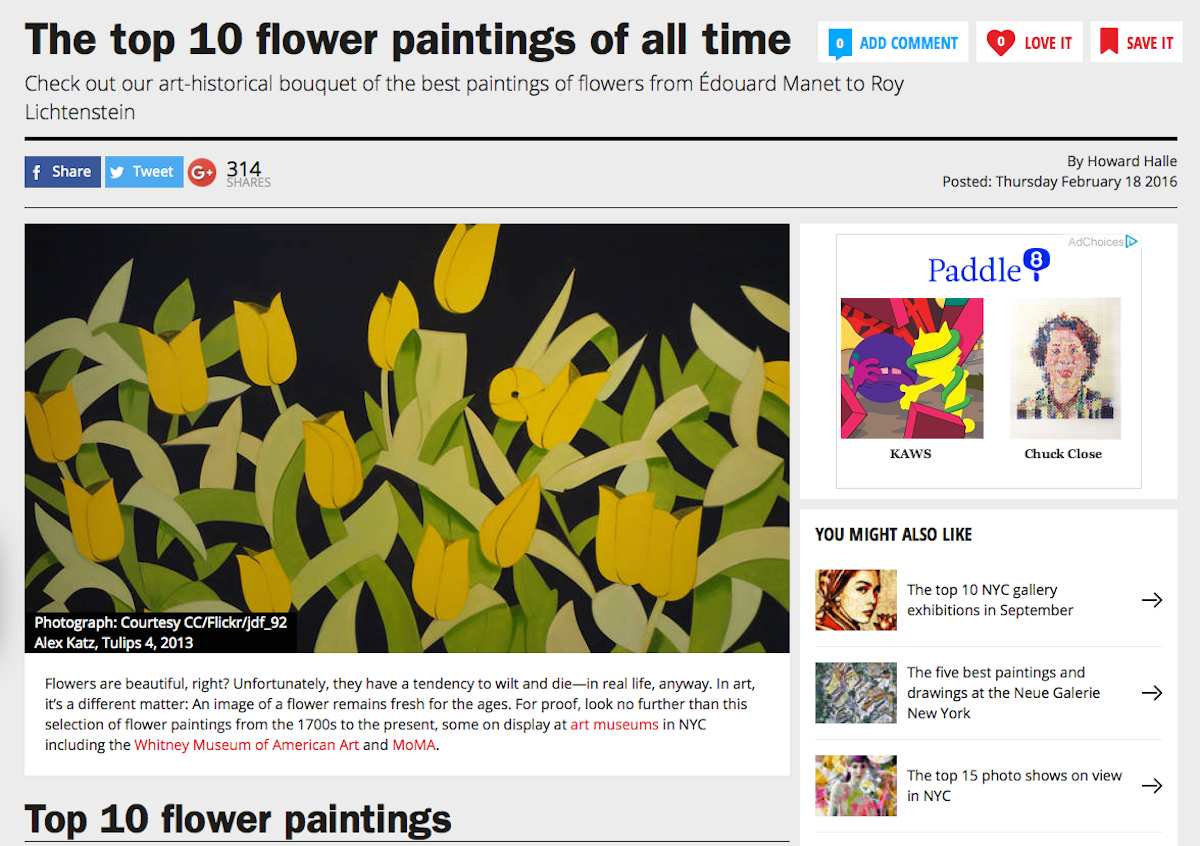This screenshot has width=1200, height=846.
Task: Click the Alex Katz Tulips 4 painting image
Action: (407, 438)
